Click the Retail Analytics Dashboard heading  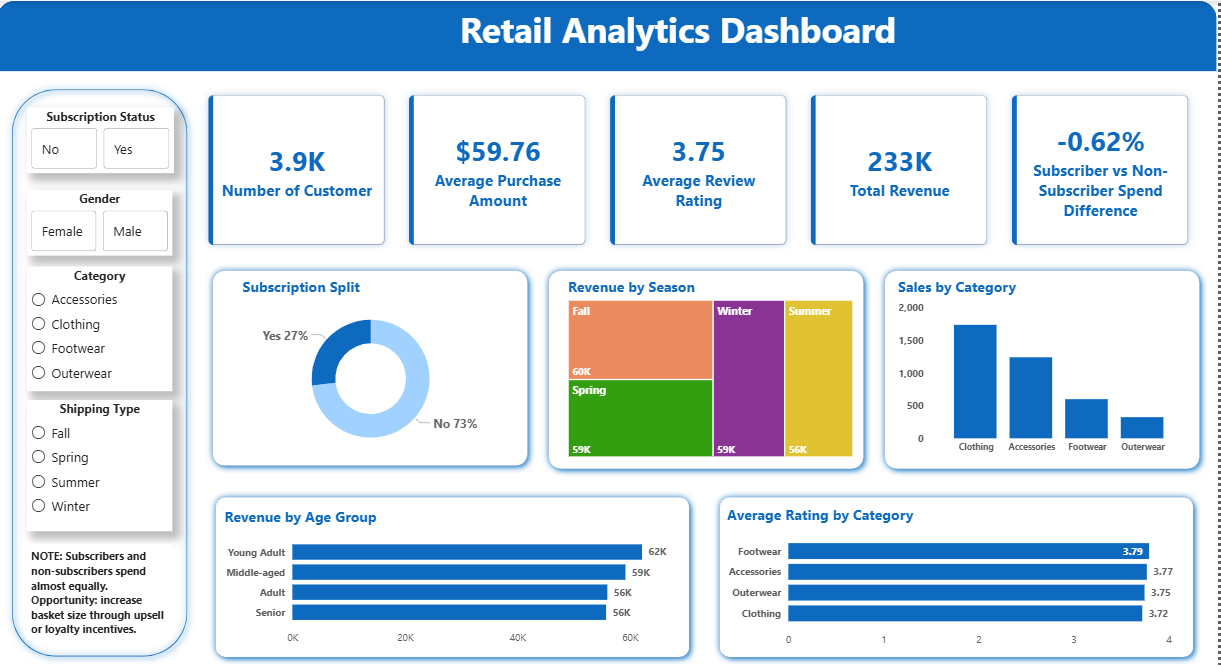pyautogui.click(x=677, y=31)
